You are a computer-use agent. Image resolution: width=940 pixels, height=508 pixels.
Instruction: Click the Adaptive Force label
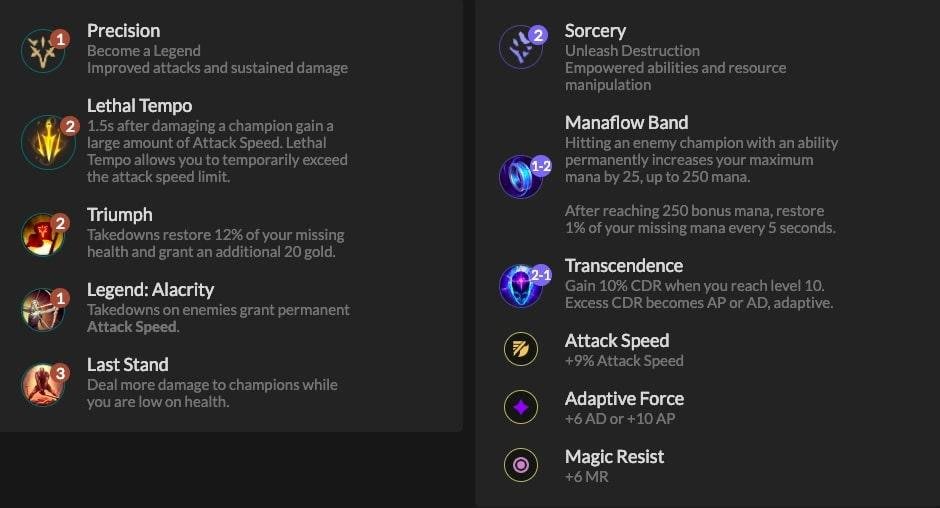pyautogui.click(x=624, y=399)
